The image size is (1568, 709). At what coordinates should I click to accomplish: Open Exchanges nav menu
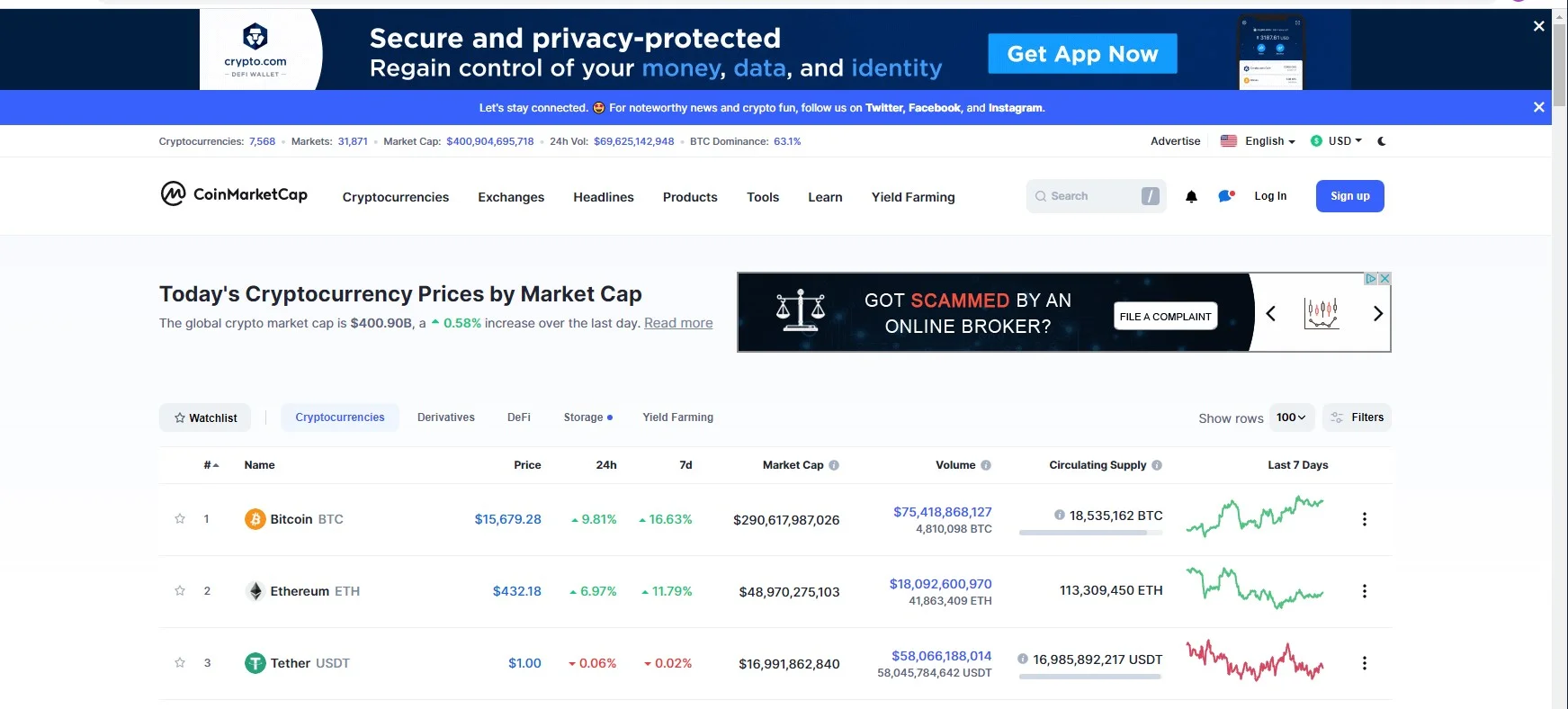[511, 197]
